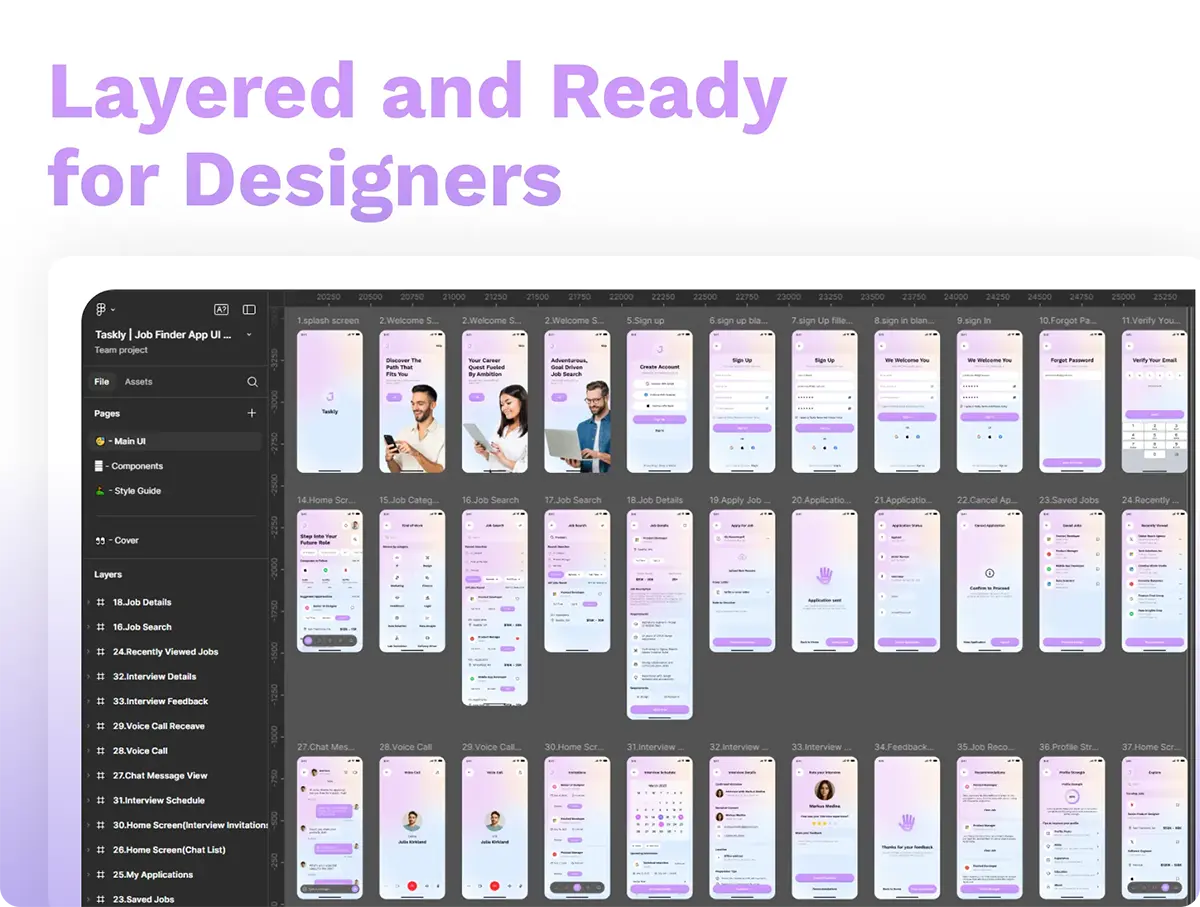Open the Components page
The image size is (1200, 907).
coord(136,466)
